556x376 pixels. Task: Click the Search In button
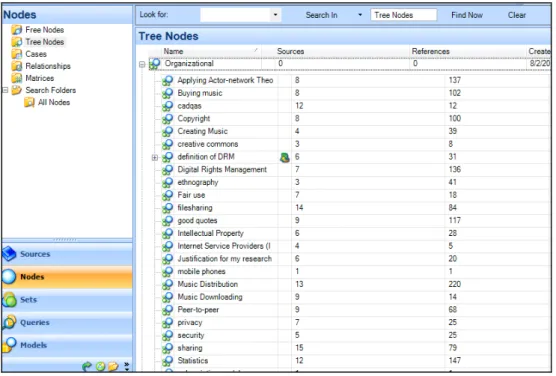[x=322, y=15]
